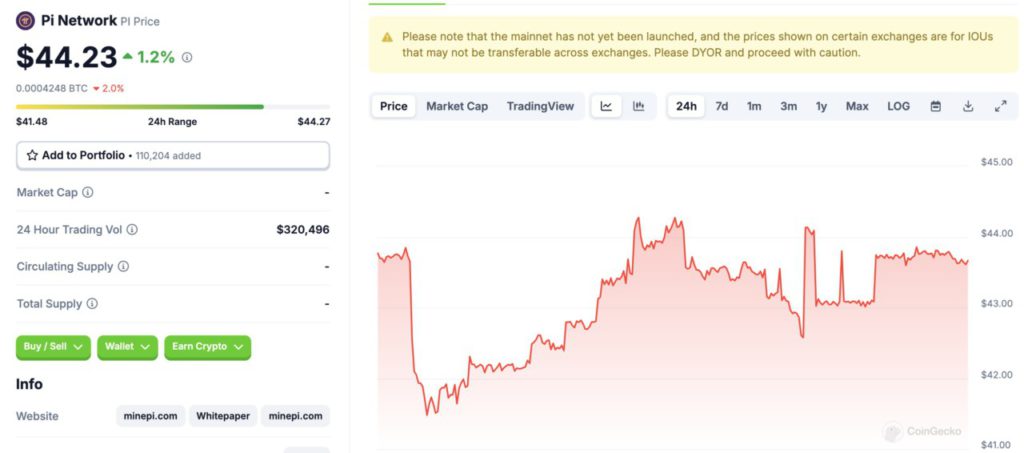Click the Pi Network coin logo
This screenshot has width=1024, height=453.
click(x=25, y=21)
